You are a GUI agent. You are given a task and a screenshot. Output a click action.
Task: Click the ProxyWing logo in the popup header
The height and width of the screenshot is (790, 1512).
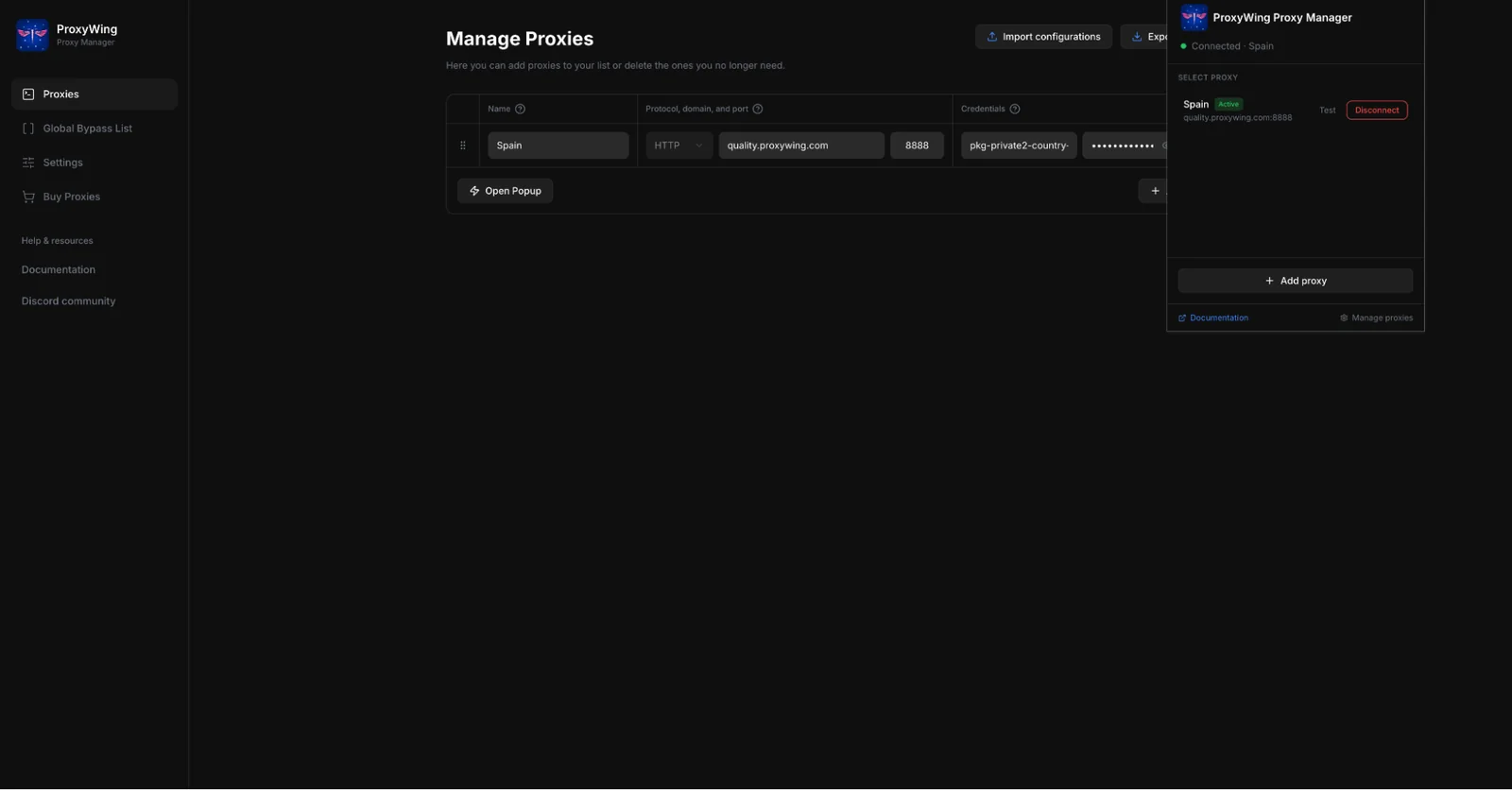(1194, 17)
